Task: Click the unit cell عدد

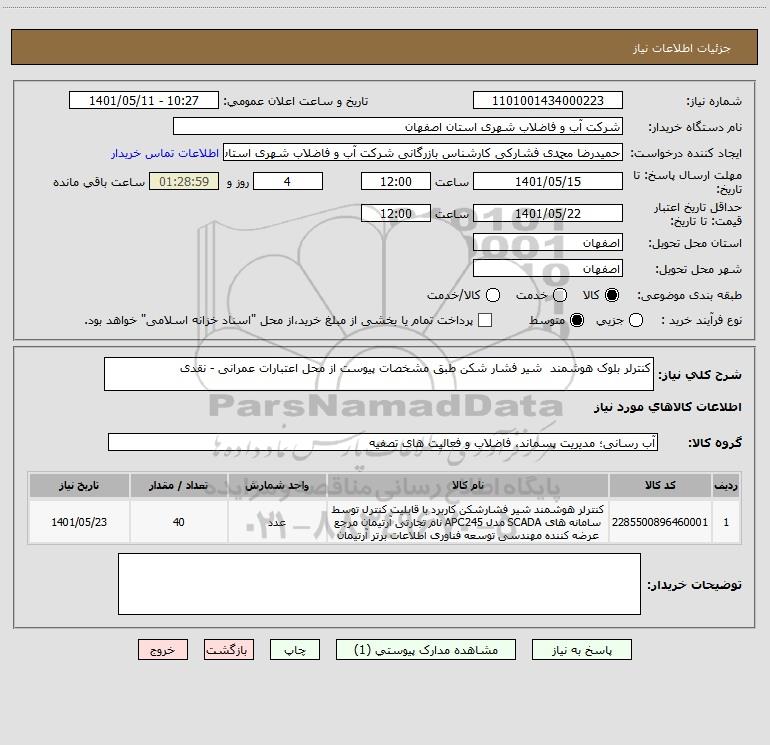Action: [x=277, y=522]
